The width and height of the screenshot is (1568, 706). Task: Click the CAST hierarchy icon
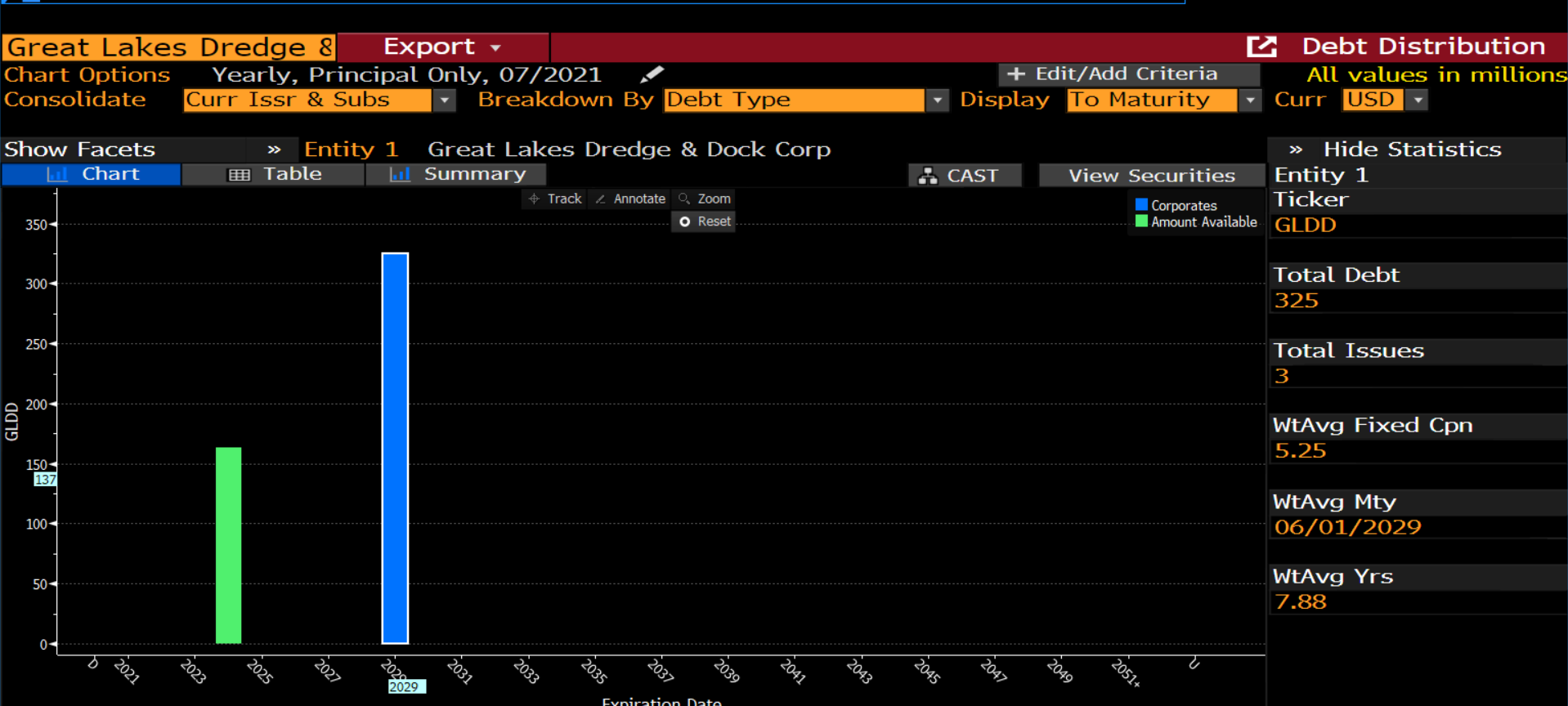928,176
